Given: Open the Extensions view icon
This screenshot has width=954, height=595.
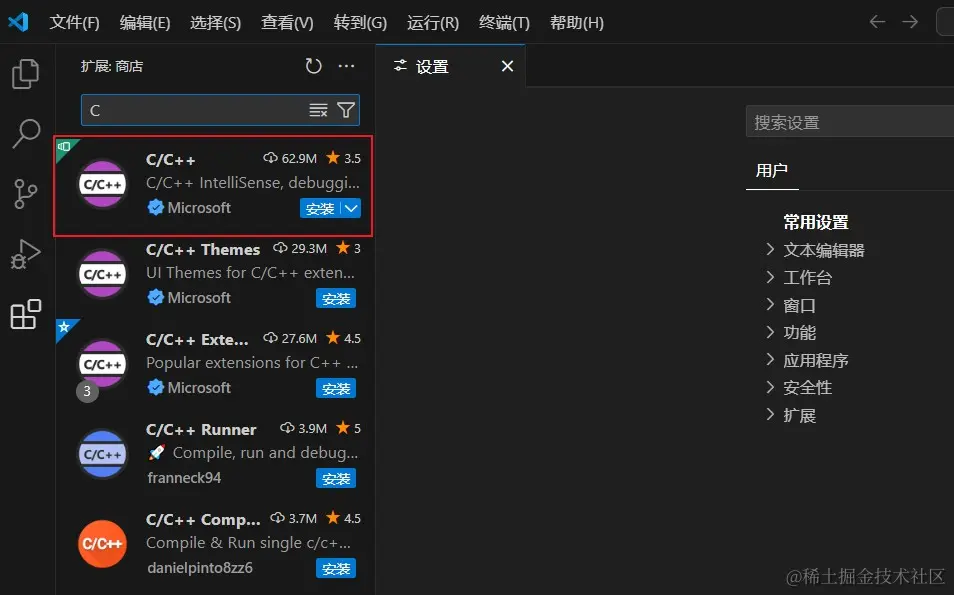Looking at the screenshot, I should click(x=26, y=314).
